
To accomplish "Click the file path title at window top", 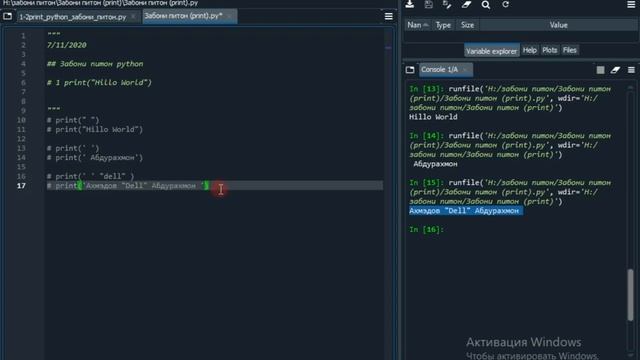I will (x=100, y=3).
